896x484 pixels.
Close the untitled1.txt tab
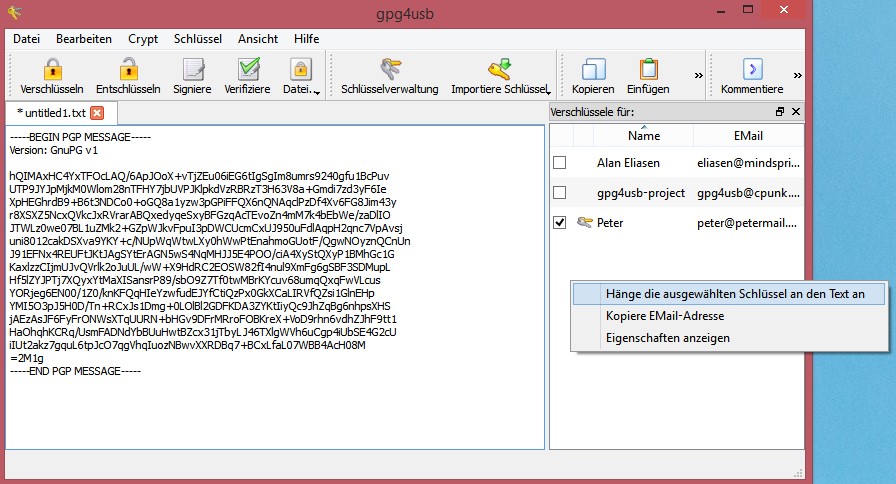(97, 113)
